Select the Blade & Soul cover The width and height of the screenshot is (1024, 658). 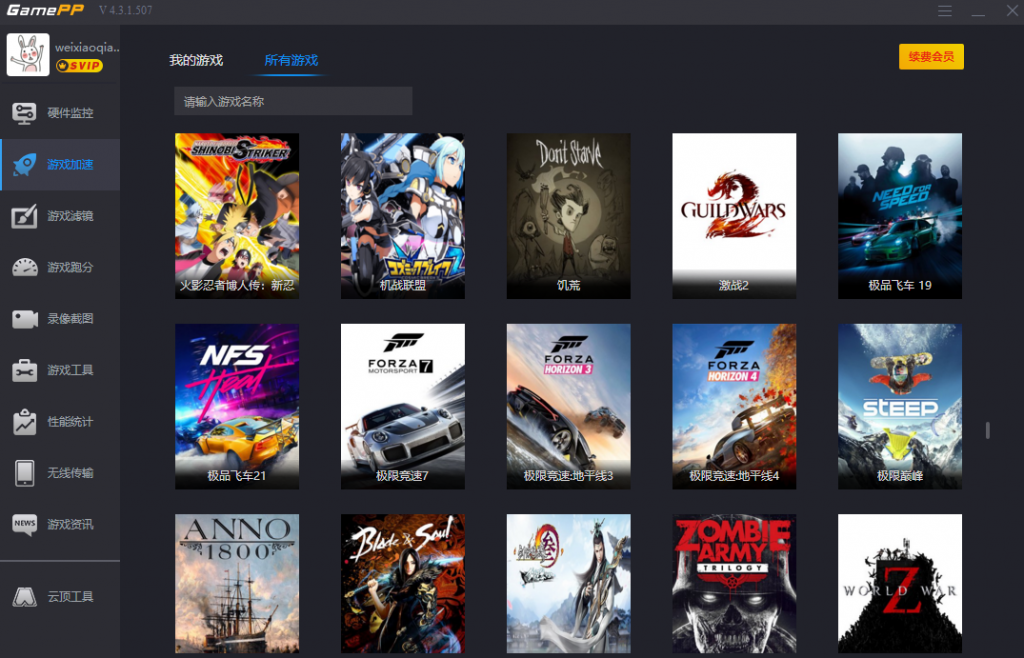click(x=403, y=584)
